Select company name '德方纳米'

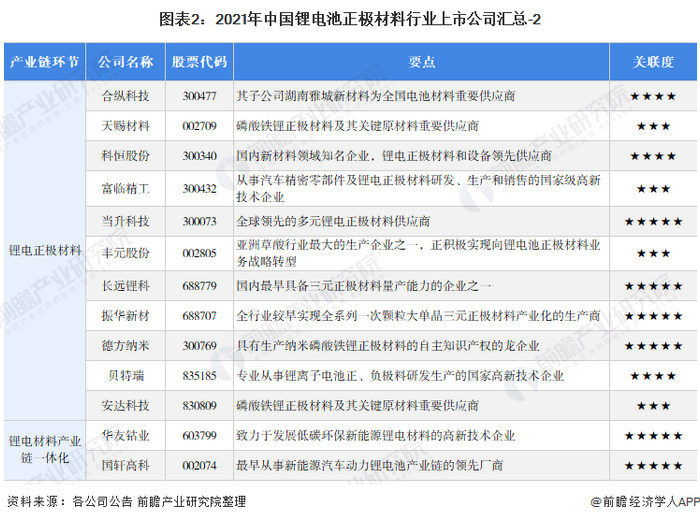click(125, 346)
